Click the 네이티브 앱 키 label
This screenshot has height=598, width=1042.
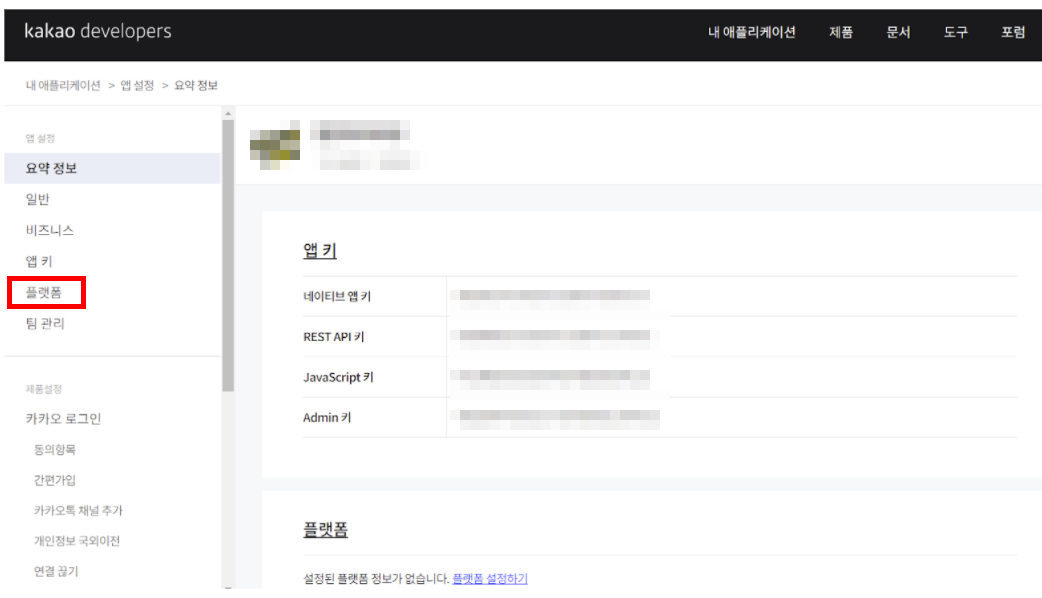coord(337,296)
